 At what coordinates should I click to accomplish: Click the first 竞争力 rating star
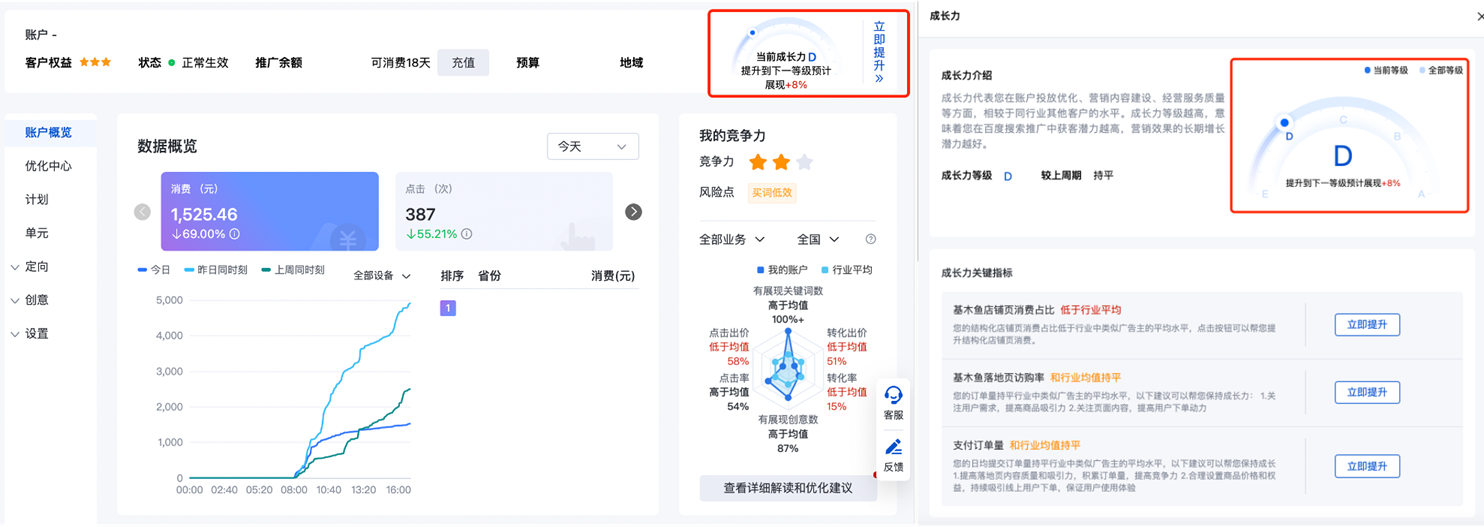[x=758, y=162]
